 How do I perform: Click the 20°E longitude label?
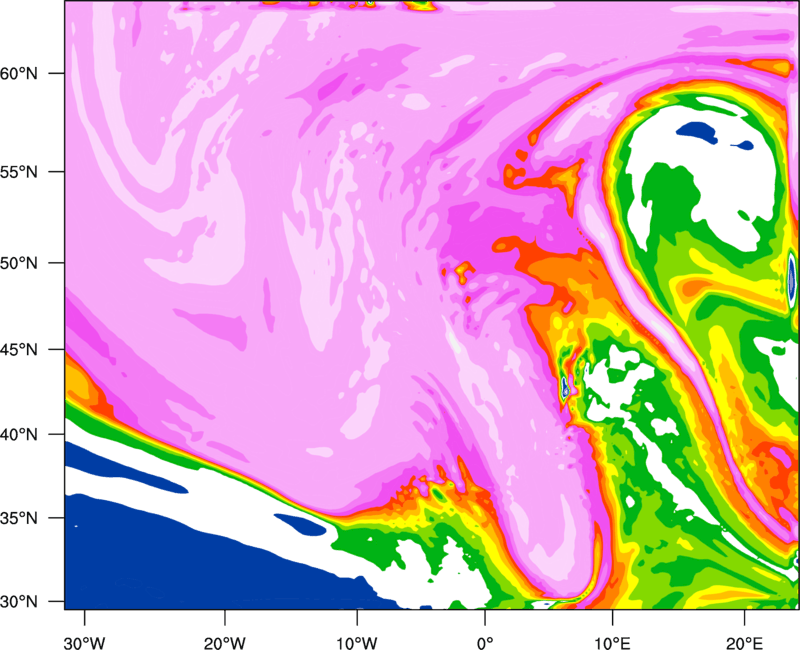pyautogui.click(x=744, y=643)
